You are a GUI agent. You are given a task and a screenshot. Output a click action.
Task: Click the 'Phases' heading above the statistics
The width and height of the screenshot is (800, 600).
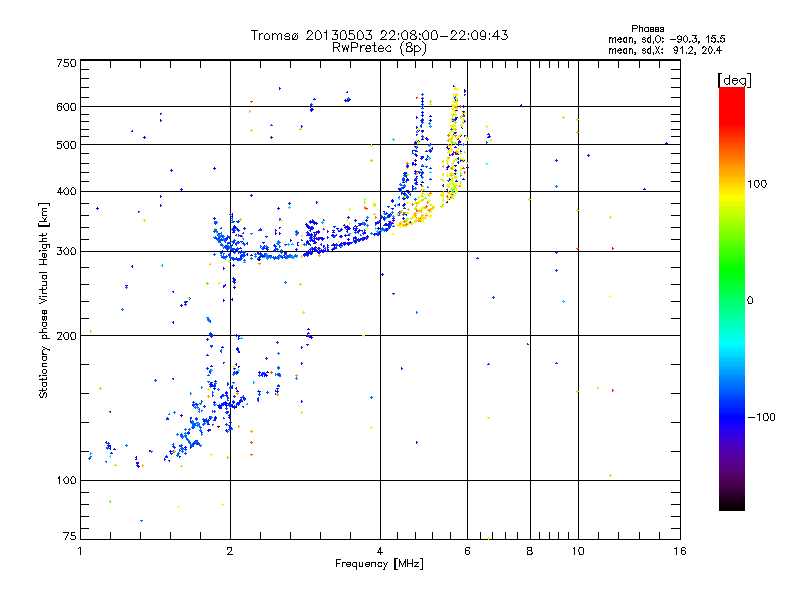(x=647, y=29)
